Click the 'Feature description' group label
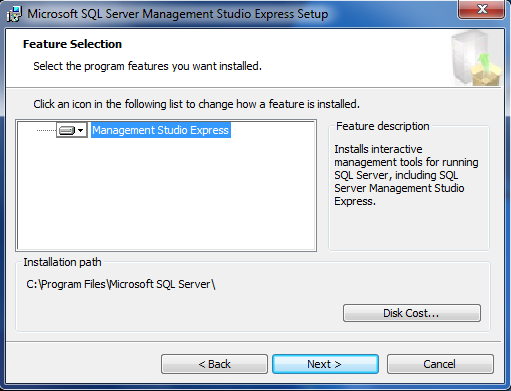 click(x=382, y=126)
